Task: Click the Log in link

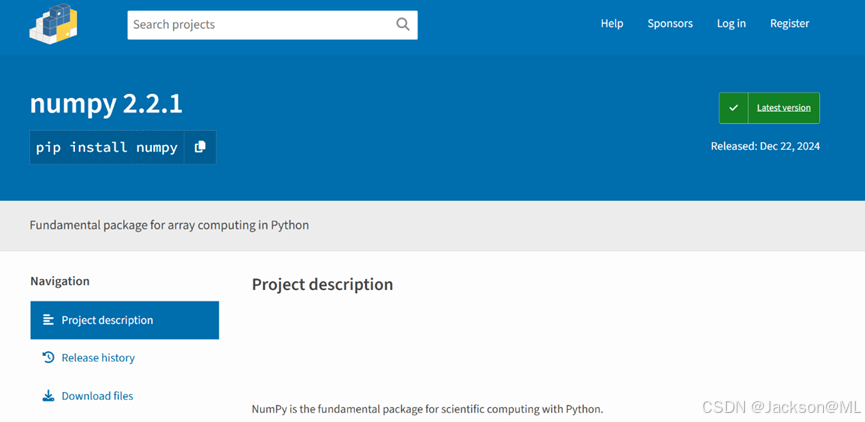Action: [731, 24]
